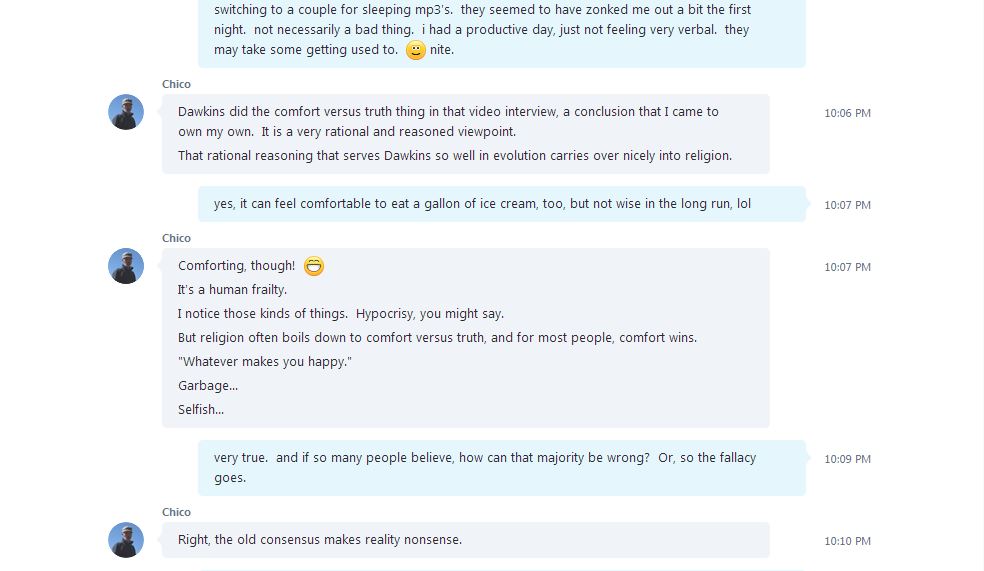Click the Chico name above the Dawkins message

click(176, 84)
